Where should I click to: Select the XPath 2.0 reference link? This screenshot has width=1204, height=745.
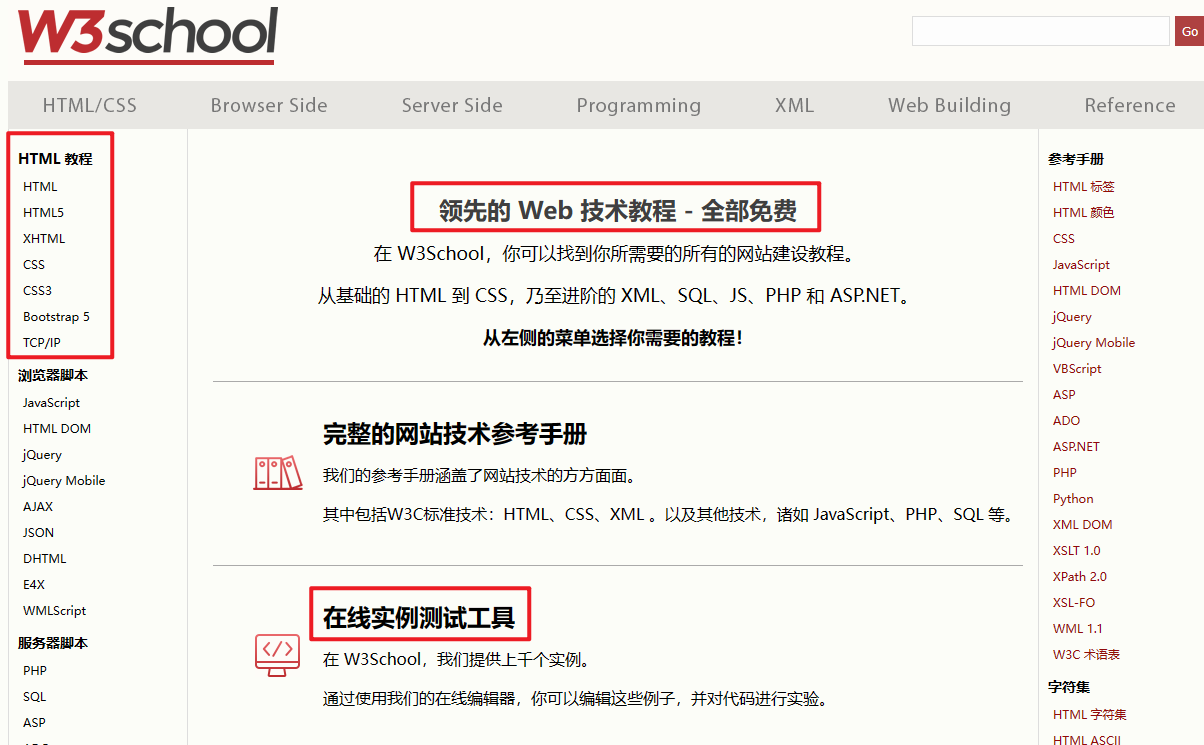click(1080, 576)
